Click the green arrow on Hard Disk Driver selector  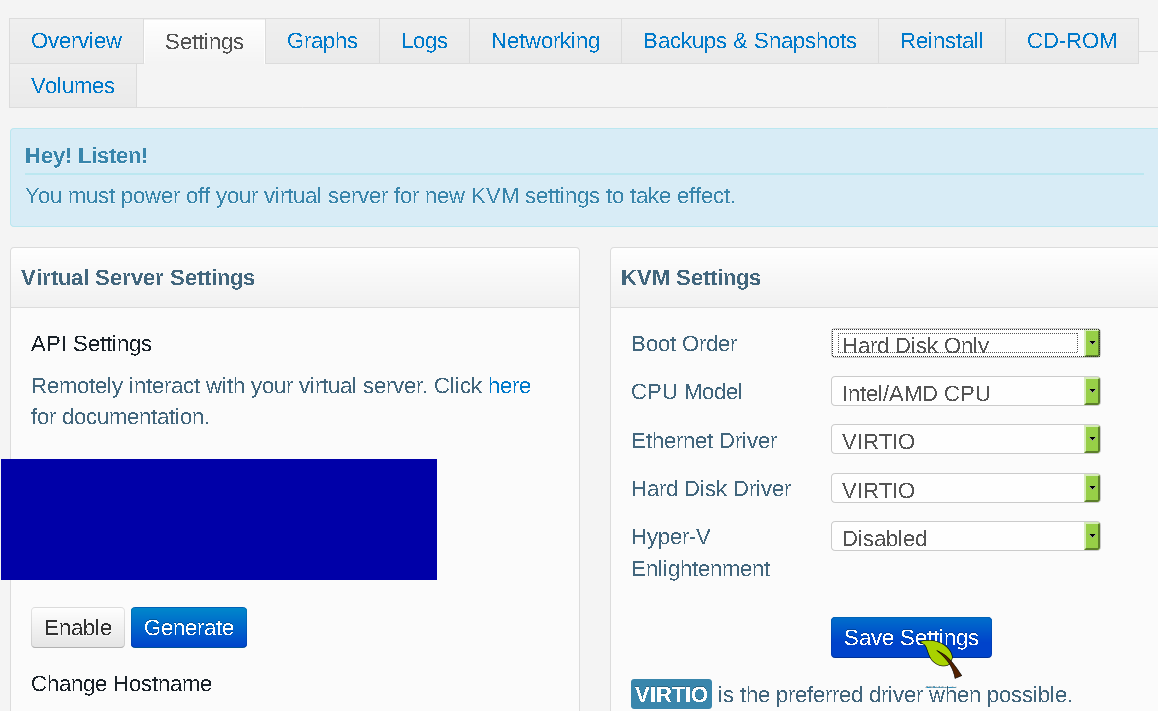(1093, 488)
